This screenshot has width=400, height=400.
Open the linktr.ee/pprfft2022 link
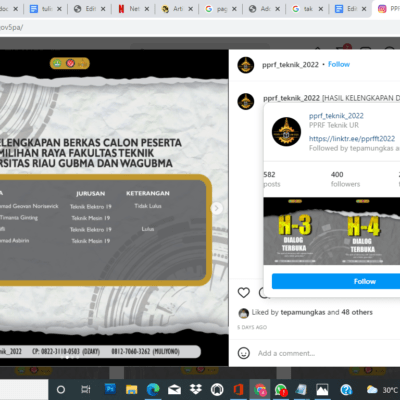(x=352, y=138)
